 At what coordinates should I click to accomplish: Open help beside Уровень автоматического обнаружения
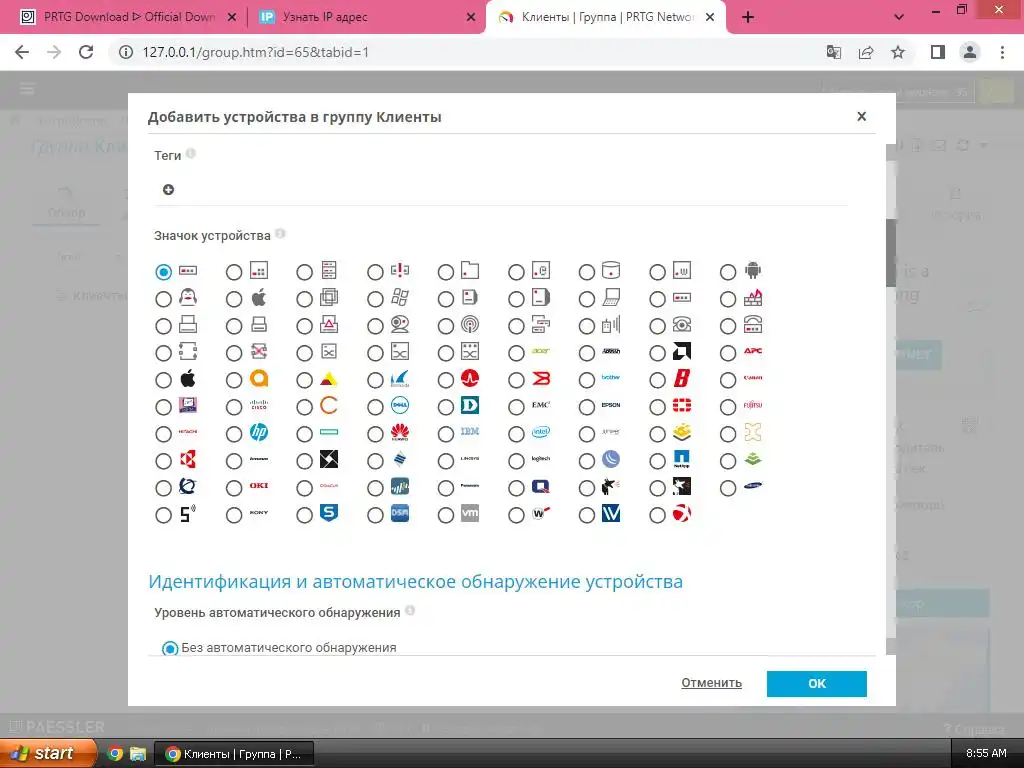click(x=410, y=611)
